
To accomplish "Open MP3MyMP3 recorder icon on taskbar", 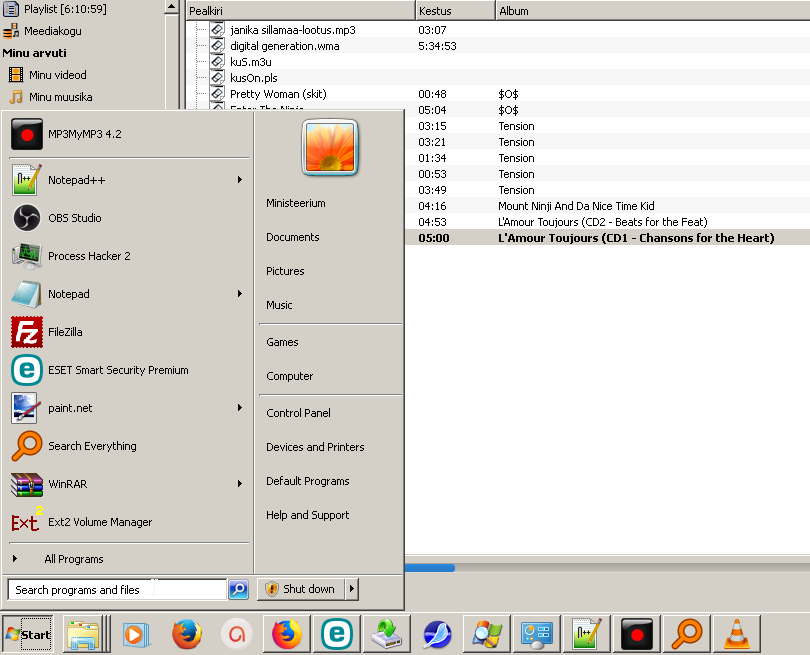I will click(637, 634).
